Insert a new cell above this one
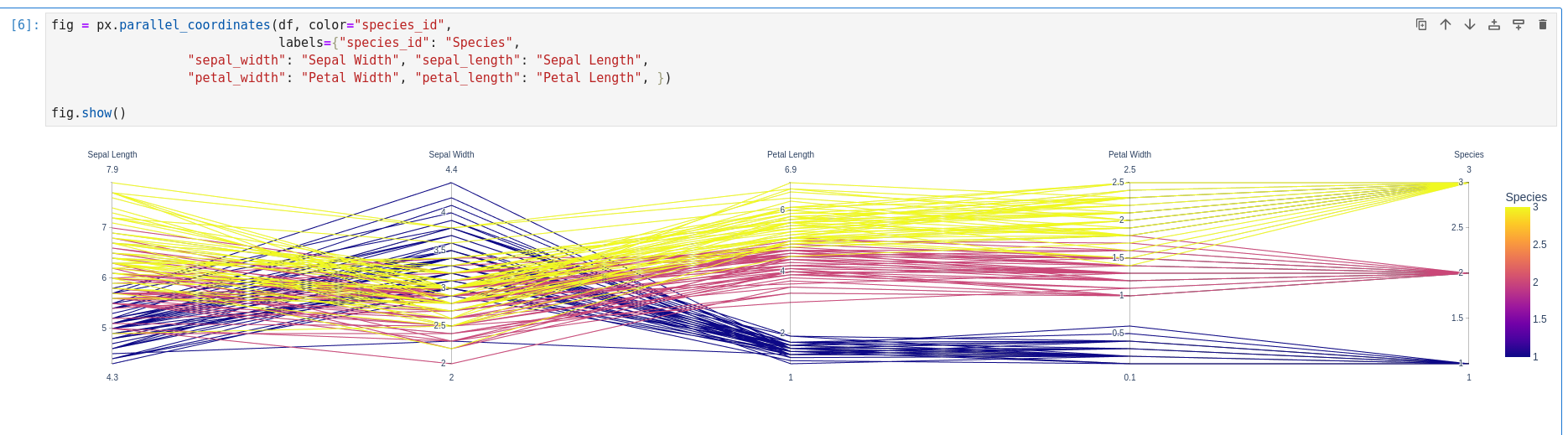 tap(1494, 24)
